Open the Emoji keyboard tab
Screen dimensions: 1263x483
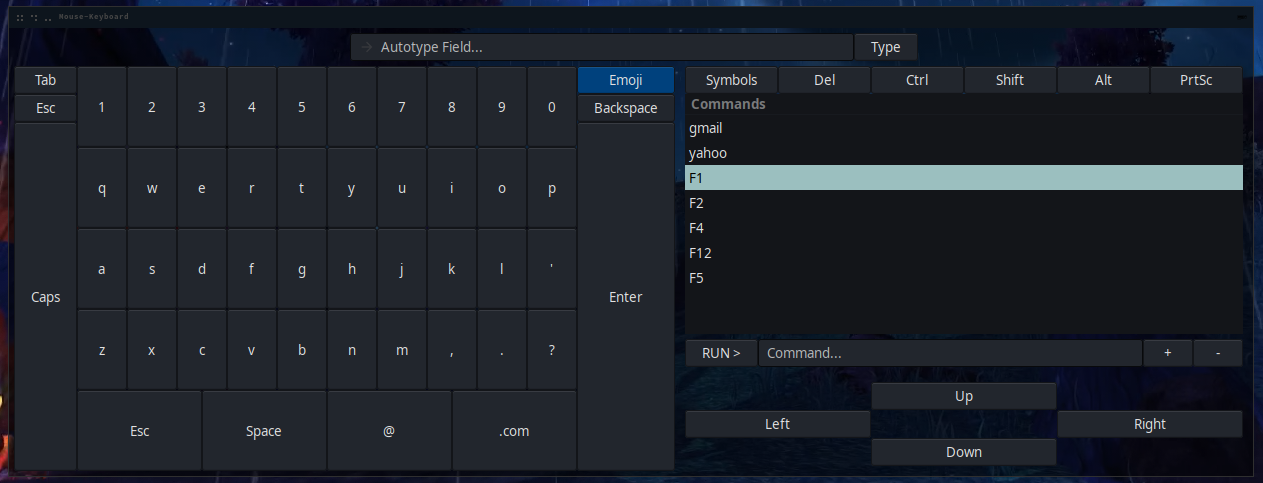pyautogui.click(x=626, y=80)
